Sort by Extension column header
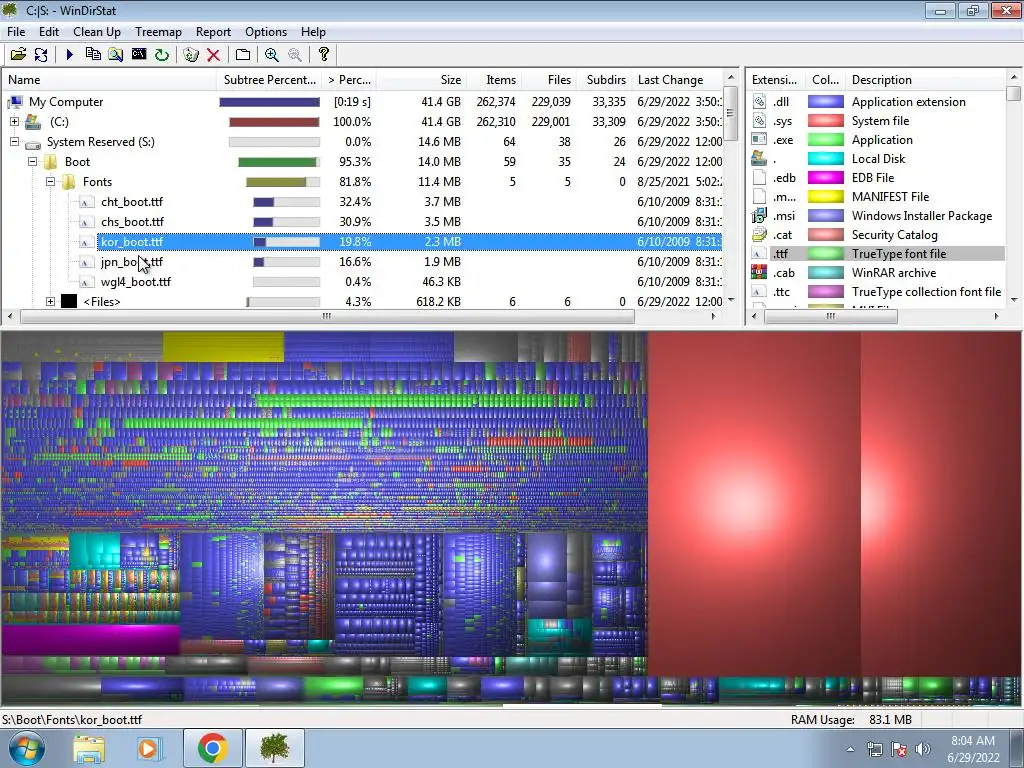This screenshot has width=1024, height=768. tap(775, 80)
